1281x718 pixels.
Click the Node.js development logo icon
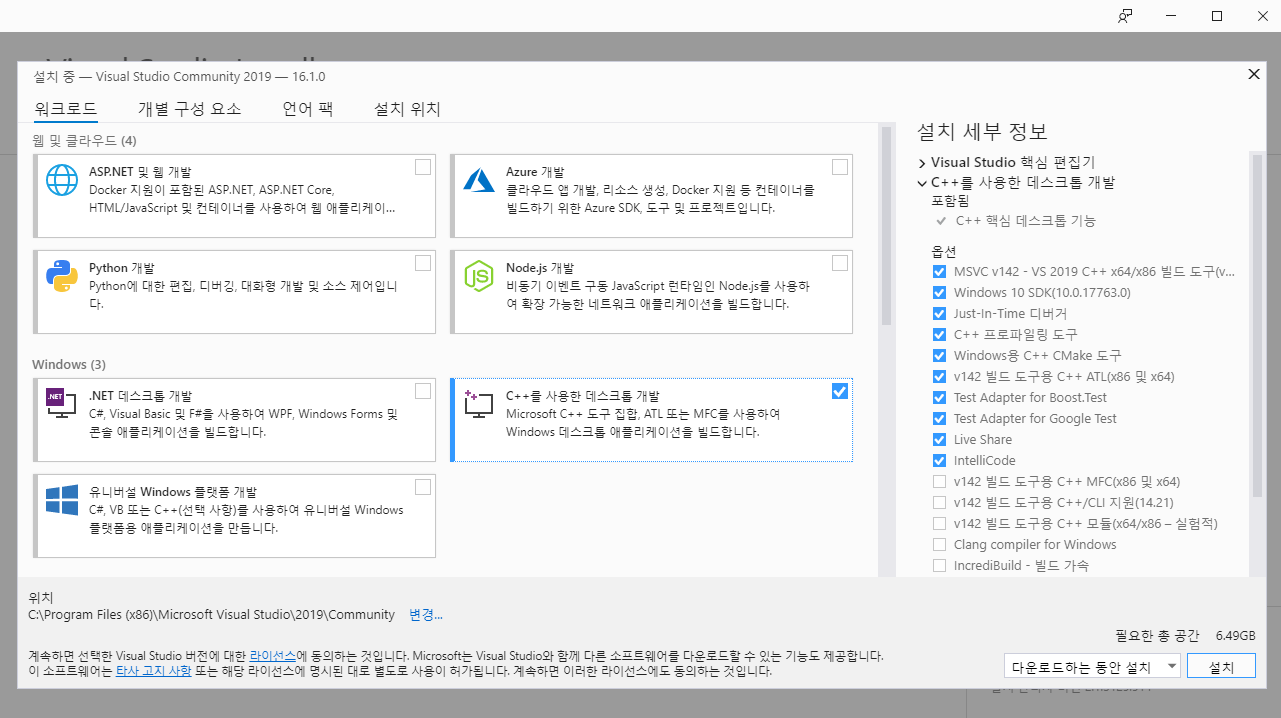point(480,275)
